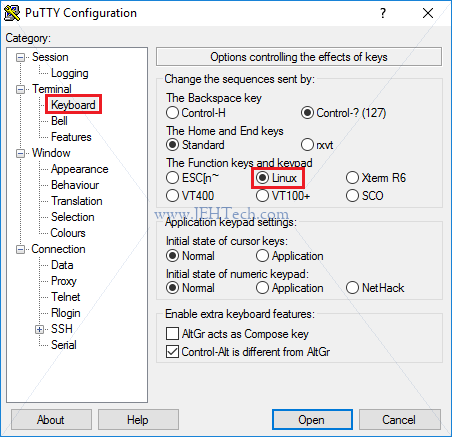Select the SSH category
The image size is (452, 437).
tap(62, 329)
